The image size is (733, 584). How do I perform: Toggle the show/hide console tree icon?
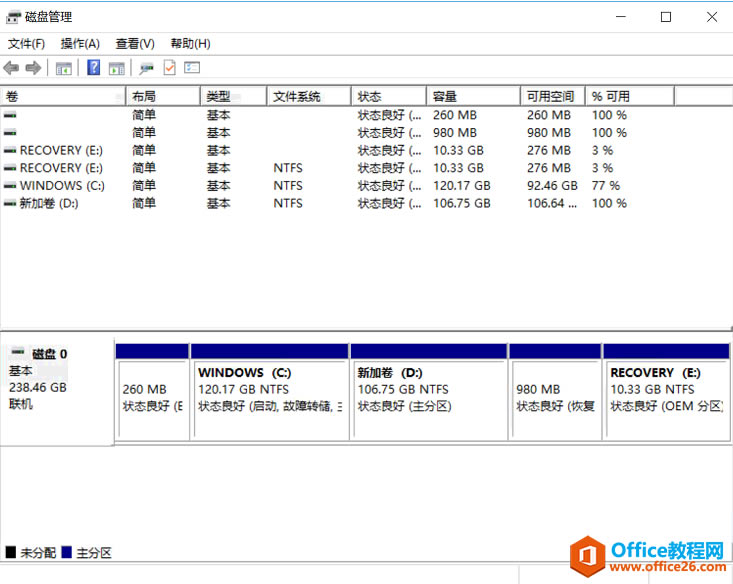click(64, 68)
